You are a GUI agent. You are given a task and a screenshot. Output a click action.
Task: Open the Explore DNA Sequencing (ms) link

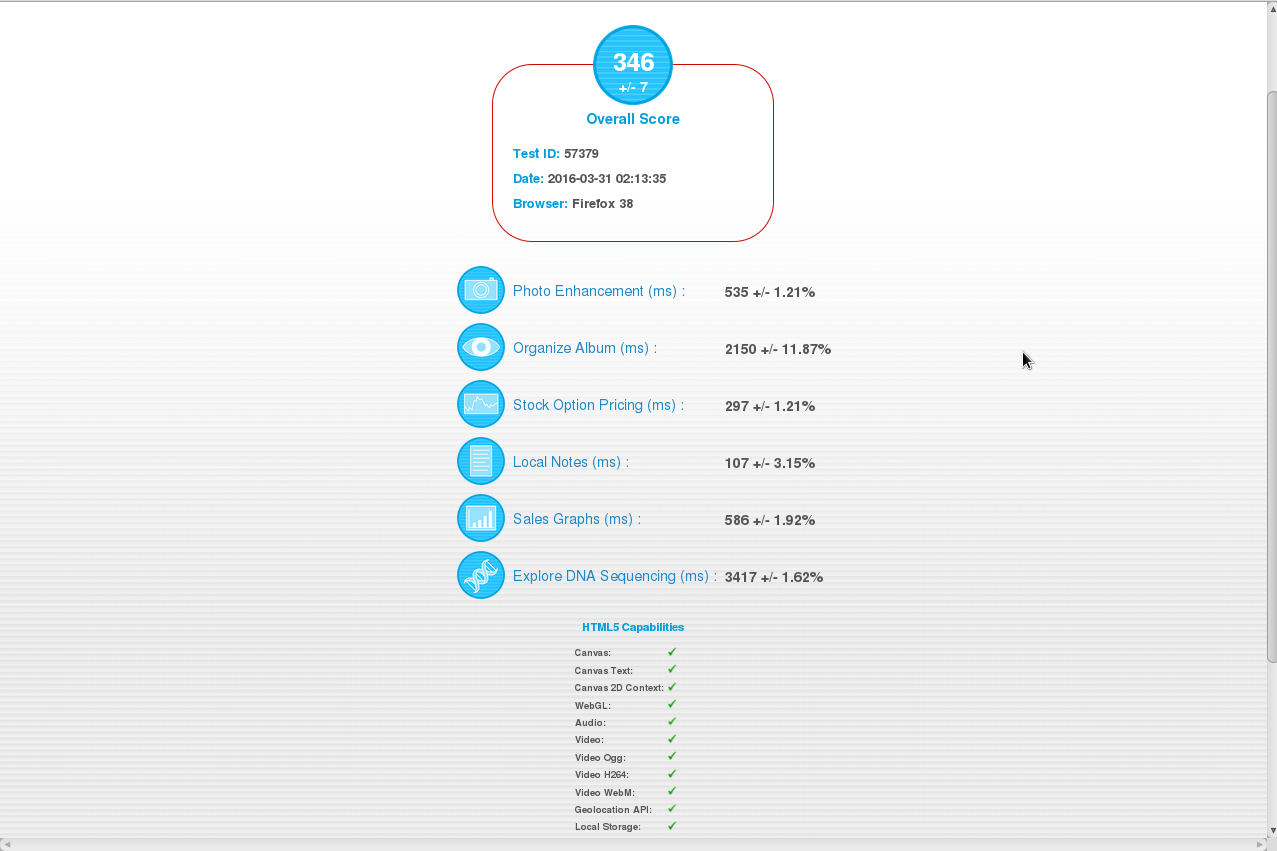coord(614,576)
